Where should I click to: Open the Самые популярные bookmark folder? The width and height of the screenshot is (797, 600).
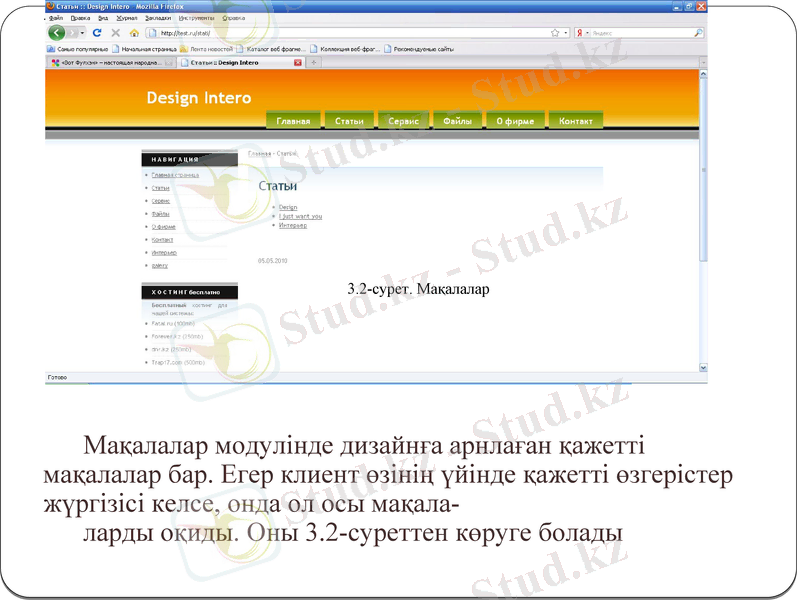click(x=77, y=49)
